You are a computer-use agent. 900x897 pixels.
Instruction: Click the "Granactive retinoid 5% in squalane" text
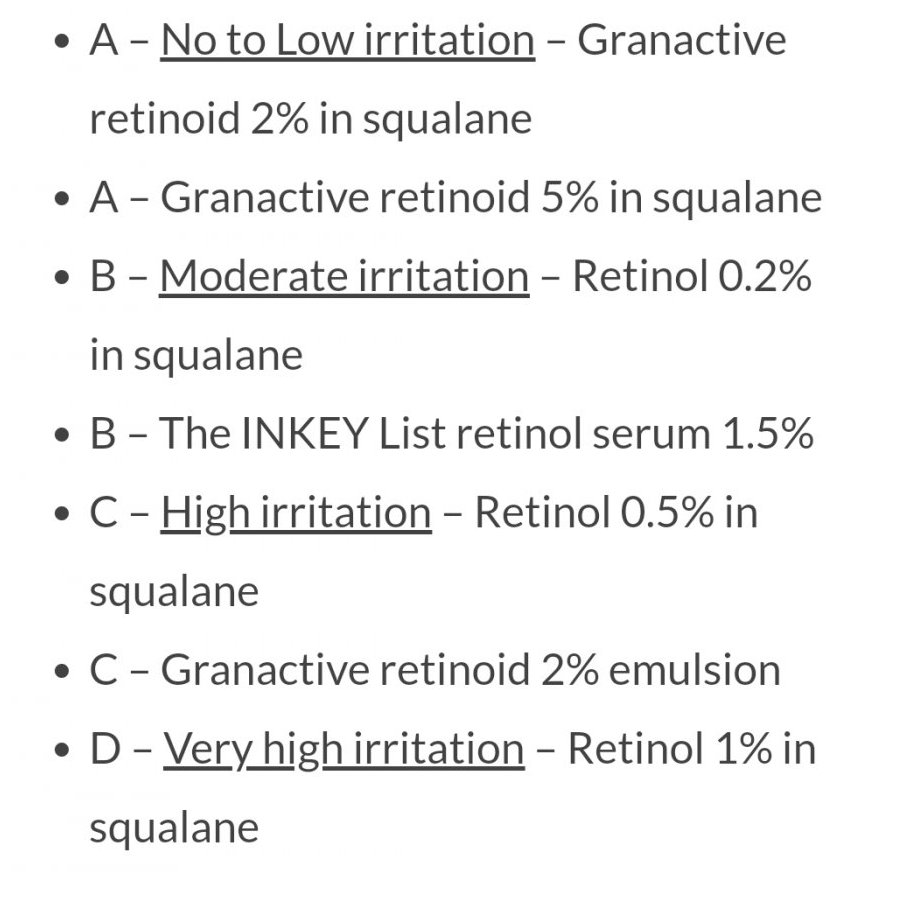(x=490, y=198)
